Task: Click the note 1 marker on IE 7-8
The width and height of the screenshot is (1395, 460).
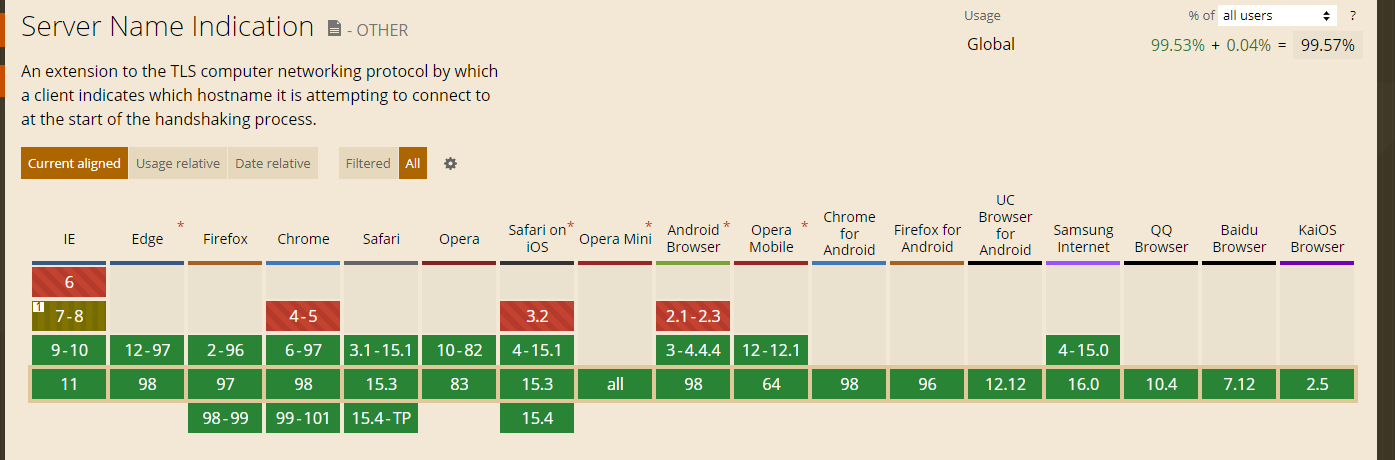Action: pos(37,306)
